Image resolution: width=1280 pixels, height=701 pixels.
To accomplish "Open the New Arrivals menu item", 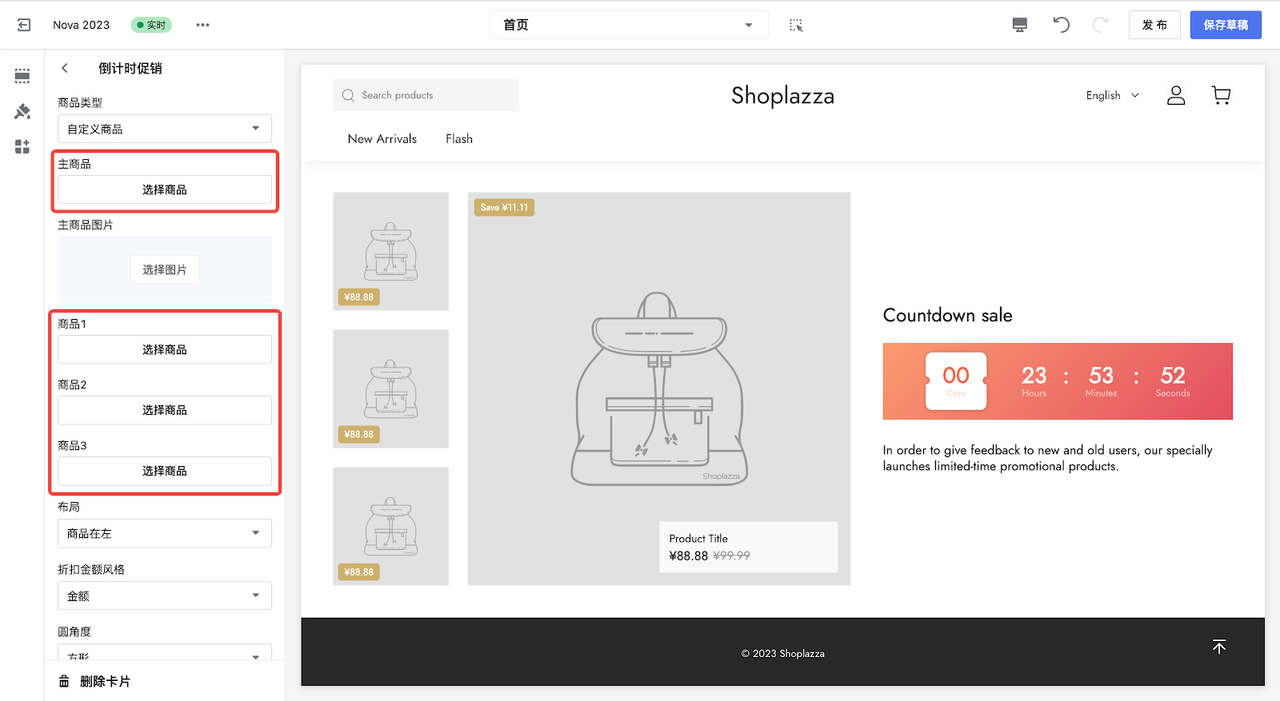I will tap(382, 139).
